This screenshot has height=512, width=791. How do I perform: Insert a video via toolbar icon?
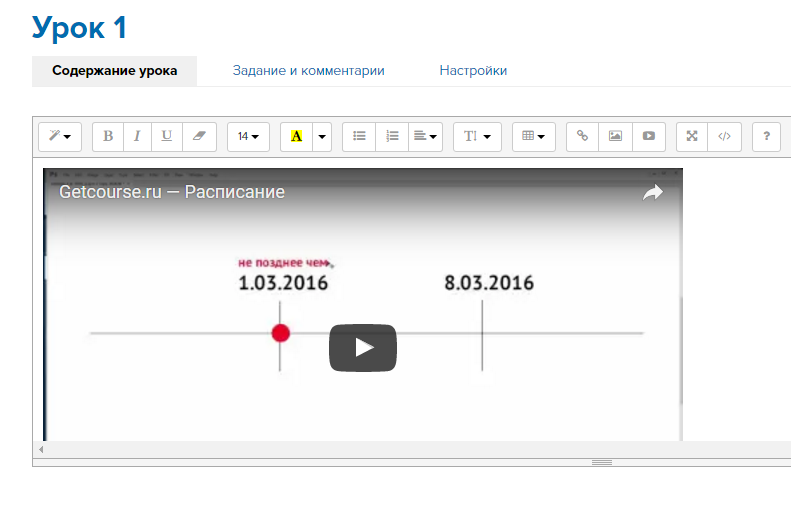coord(648,136)
